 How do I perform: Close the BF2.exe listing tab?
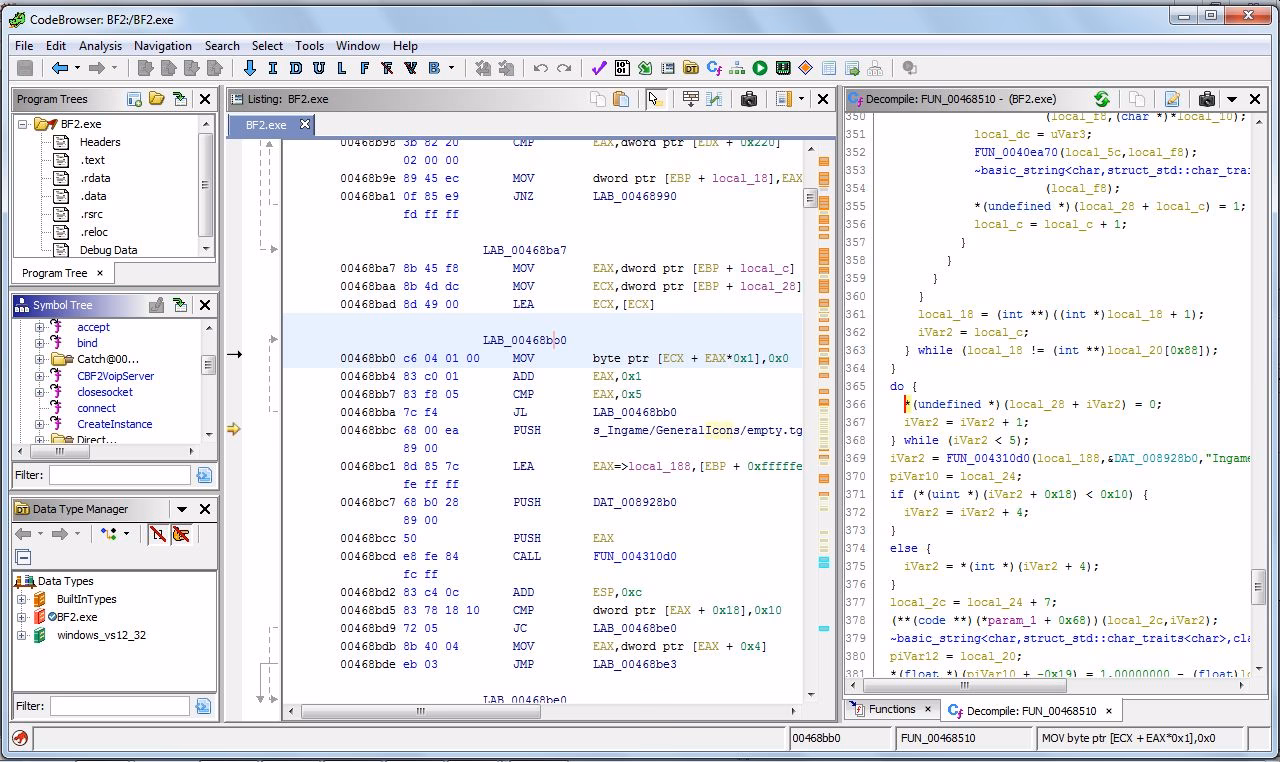pos(305,124)
